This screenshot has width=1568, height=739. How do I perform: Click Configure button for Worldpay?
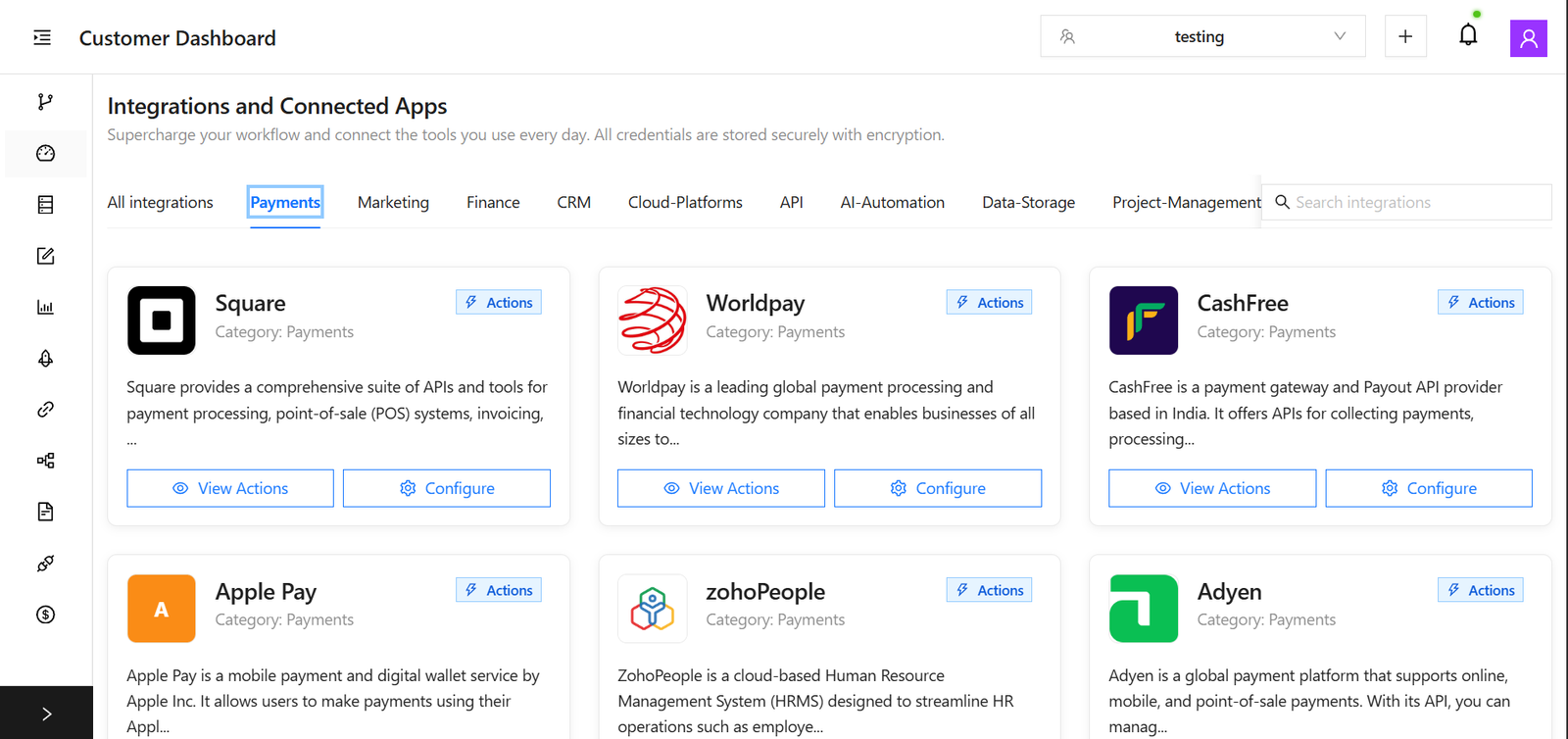coord(937,488)
